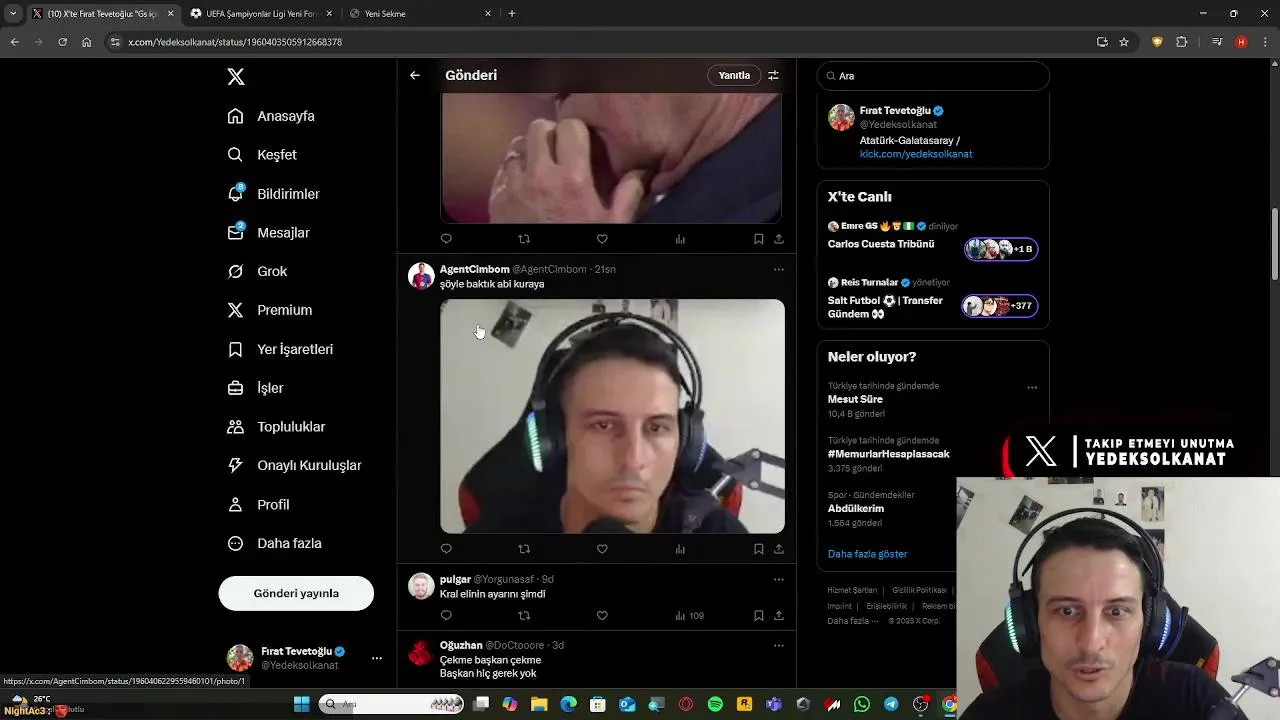The height and width of the screenshot is (720, 1280).
Task: Open İşler jobs page
Action: (x=256, y=388)
